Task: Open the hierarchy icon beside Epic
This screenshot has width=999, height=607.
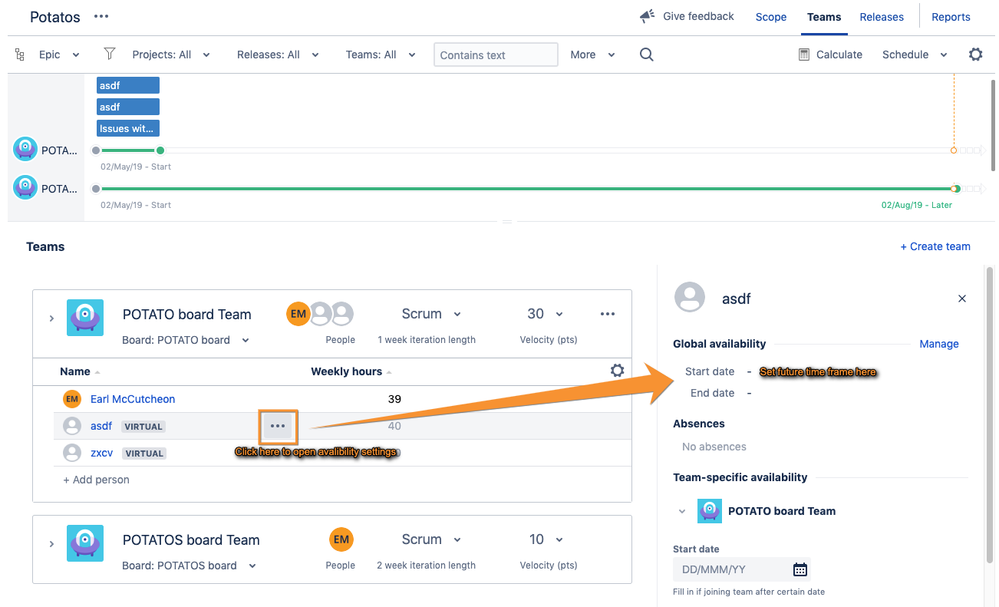Action: [x=20, y=55]
